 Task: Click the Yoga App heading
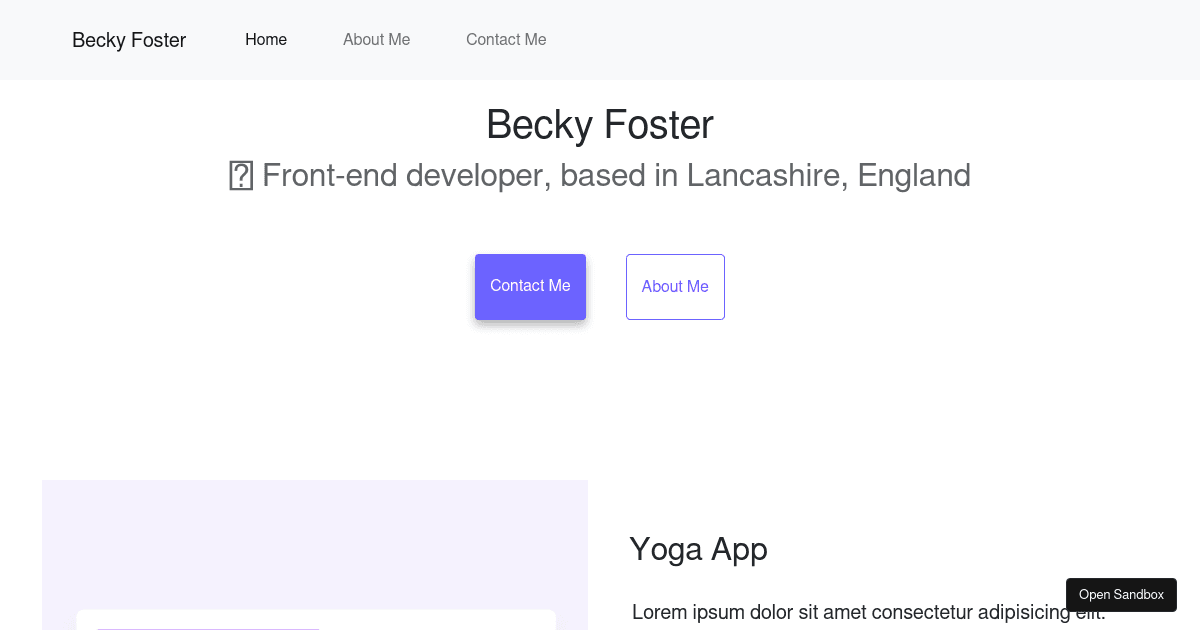pyautogui.click(x=698, y=549)
